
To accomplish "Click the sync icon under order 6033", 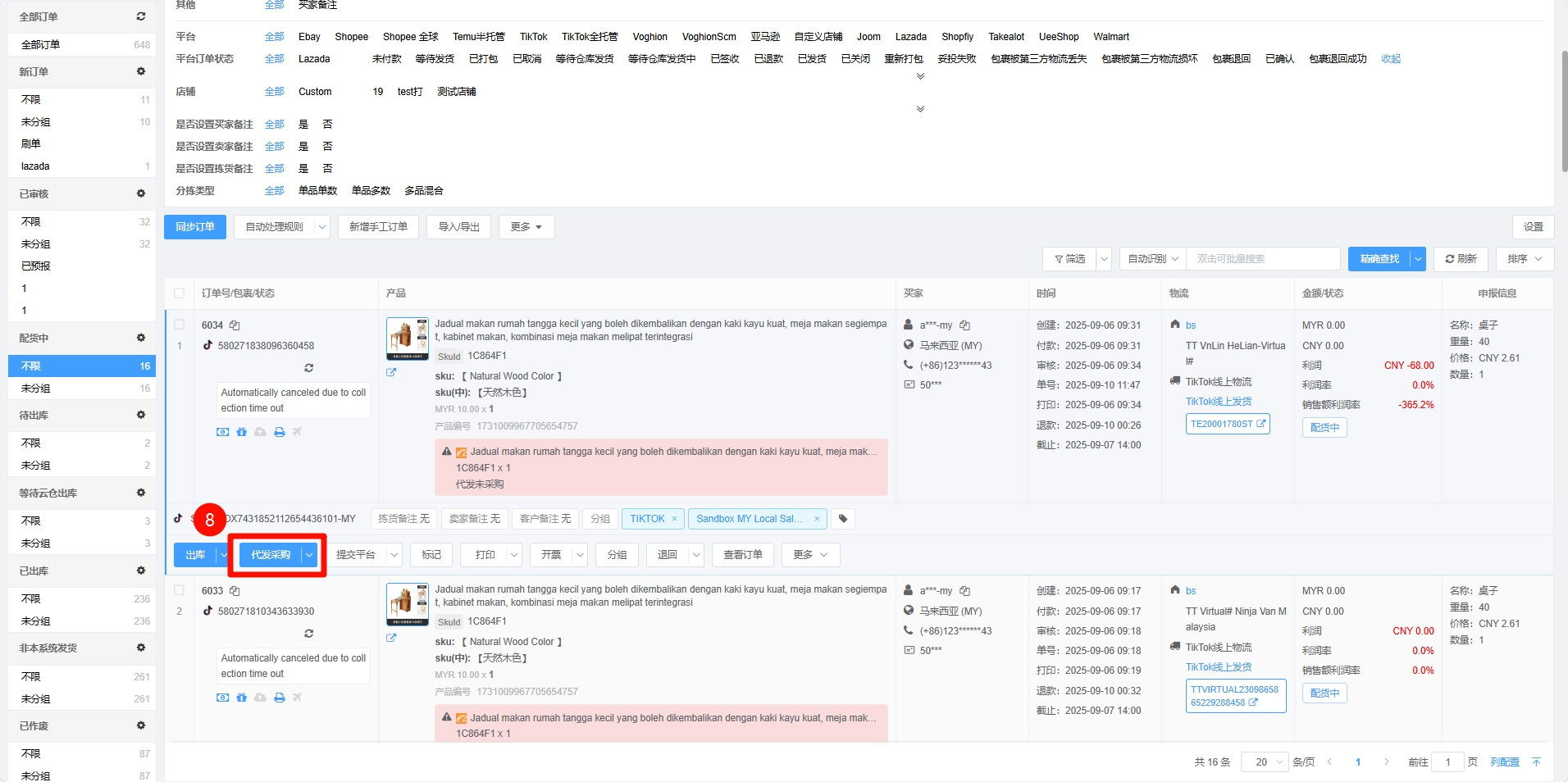I will click(x=308, y=634).
